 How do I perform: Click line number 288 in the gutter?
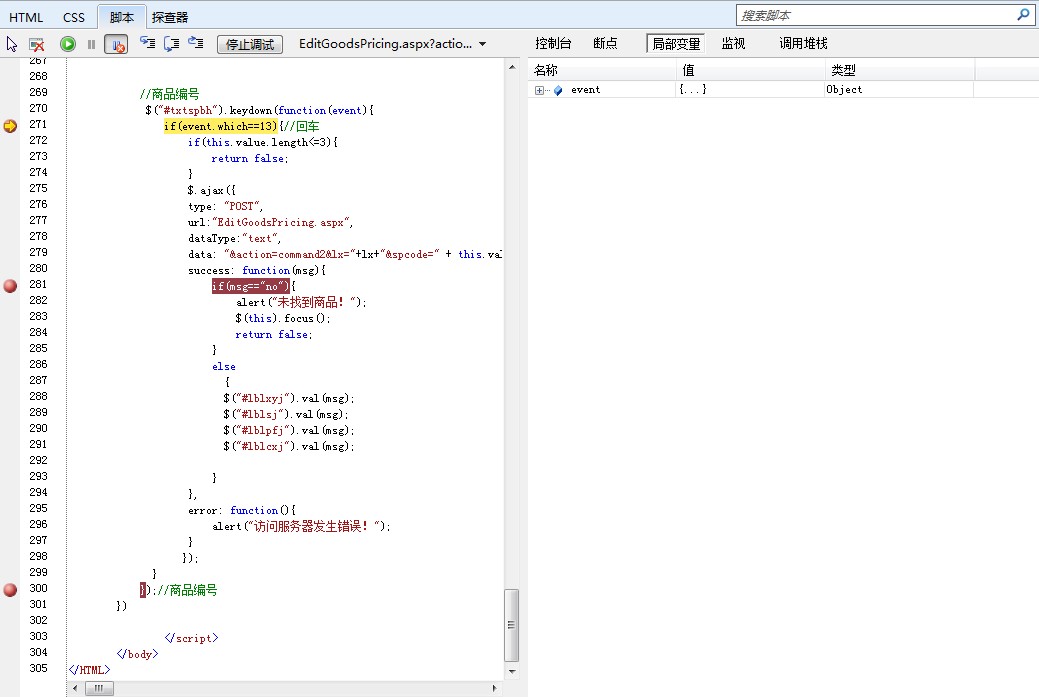tap(38, 396)
